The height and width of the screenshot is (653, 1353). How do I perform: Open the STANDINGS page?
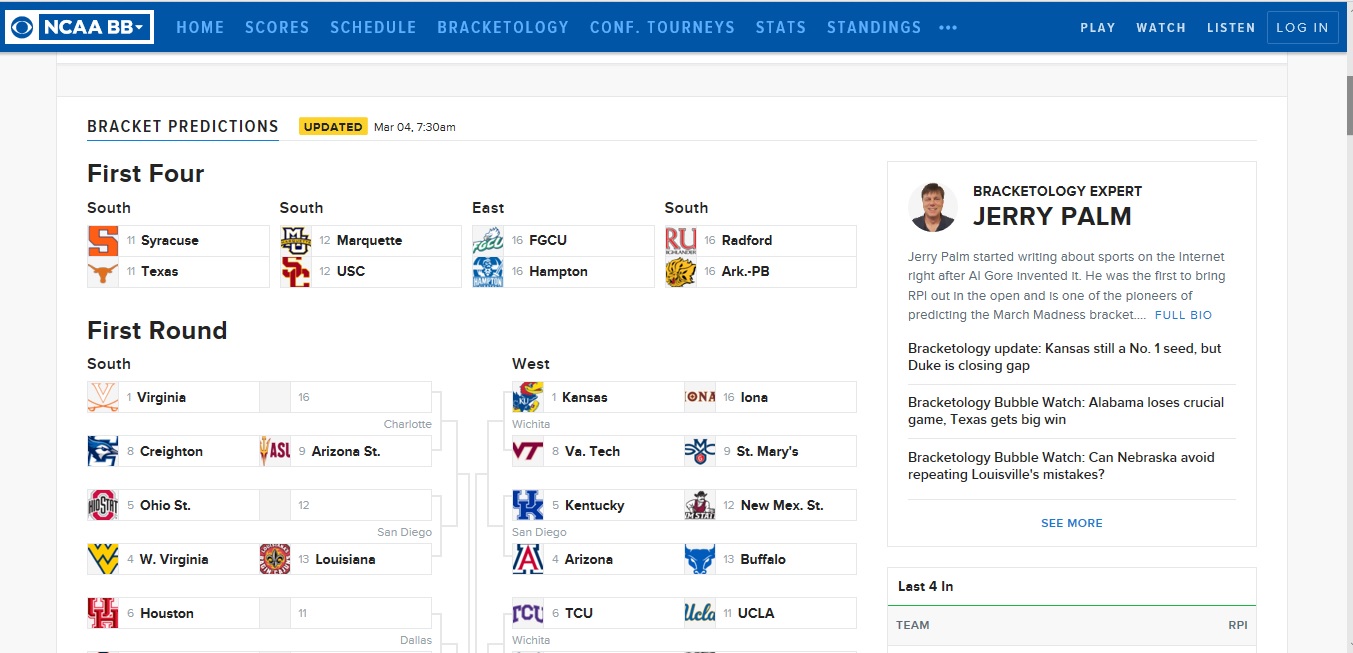coord(874,27)
